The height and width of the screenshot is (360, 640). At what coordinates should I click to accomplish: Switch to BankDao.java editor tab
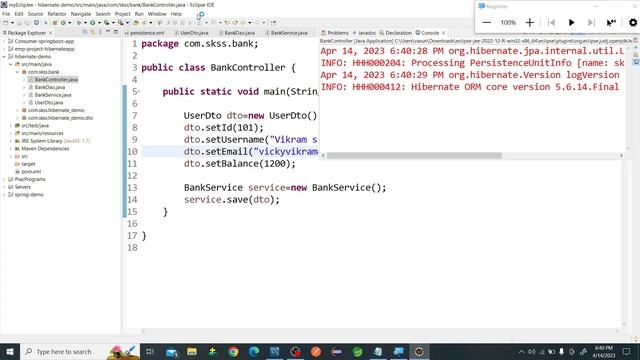tap(237, 33)
